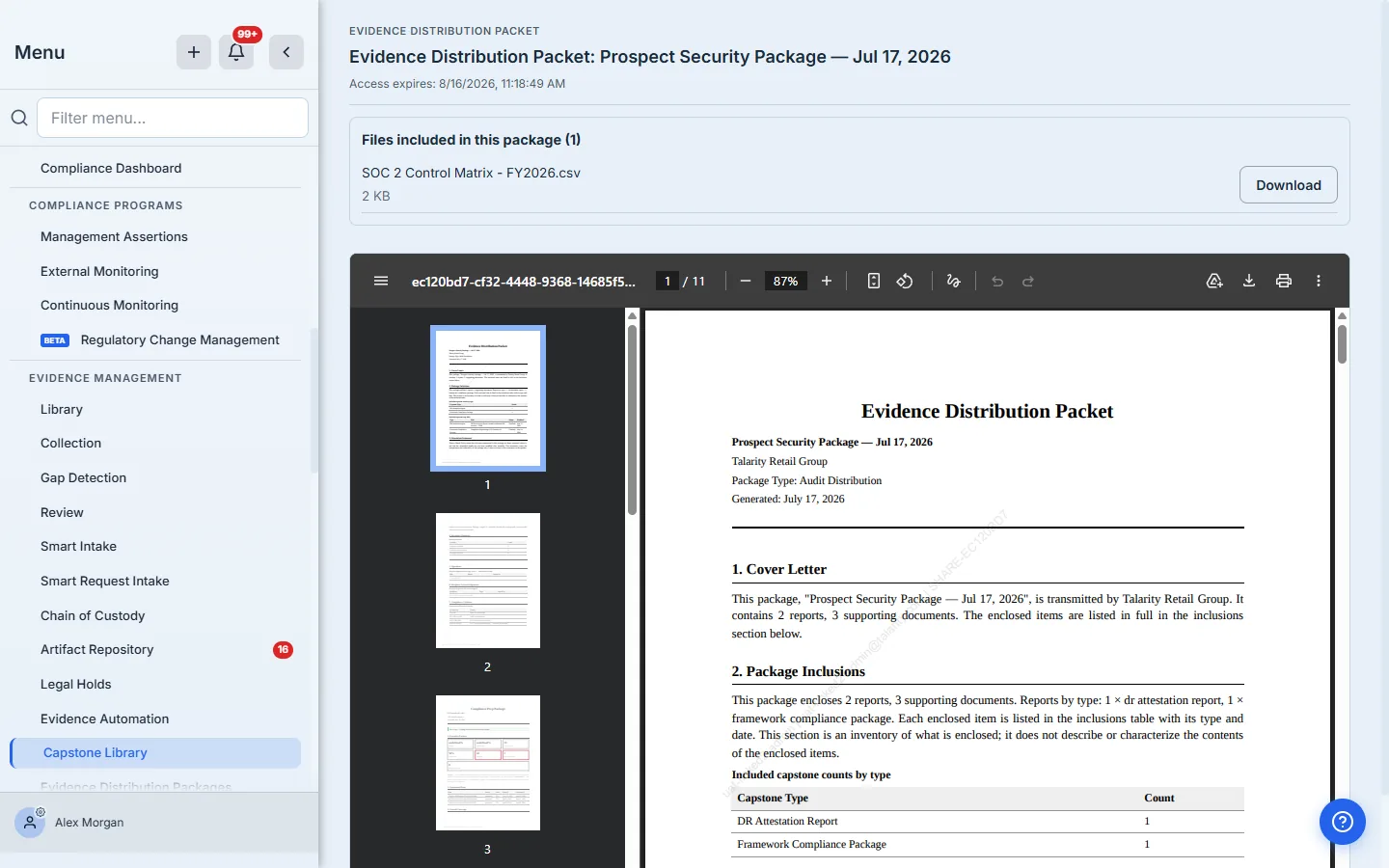Click the 16 badge on Artifact Repository

click(x=283, y=649)
